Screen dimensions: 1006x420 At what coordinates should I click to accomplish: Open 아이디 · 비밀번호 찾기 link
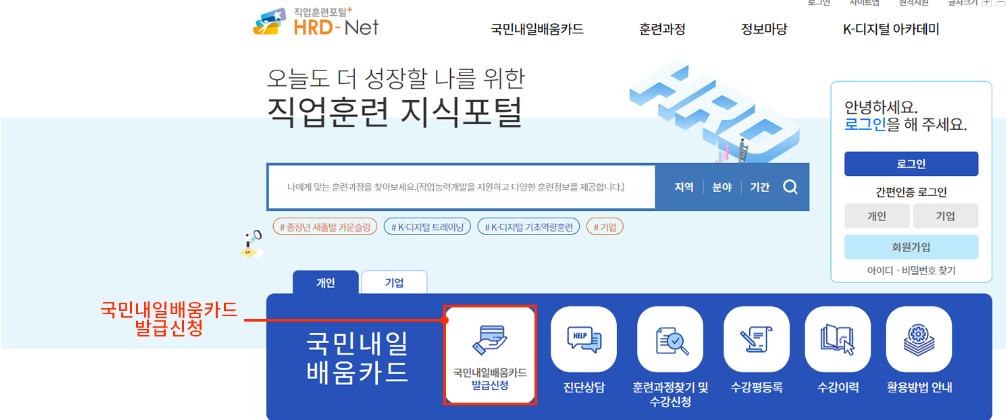tap(911, 271)
